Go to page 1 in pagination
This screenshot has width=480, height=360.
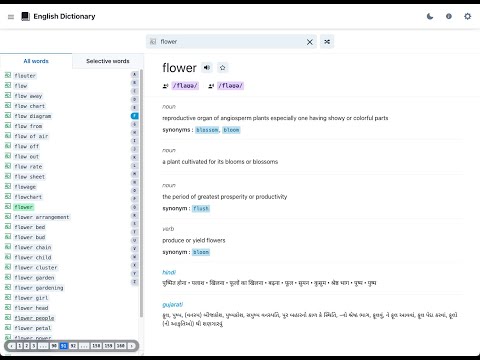(19, 346)
